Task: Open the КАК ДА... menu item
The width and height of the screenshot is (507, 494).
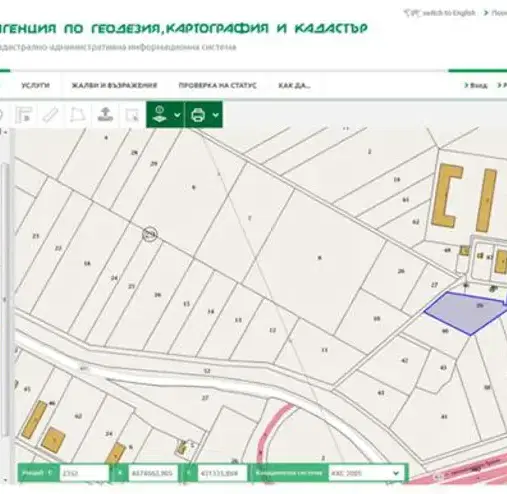Action: click(294, 85)
